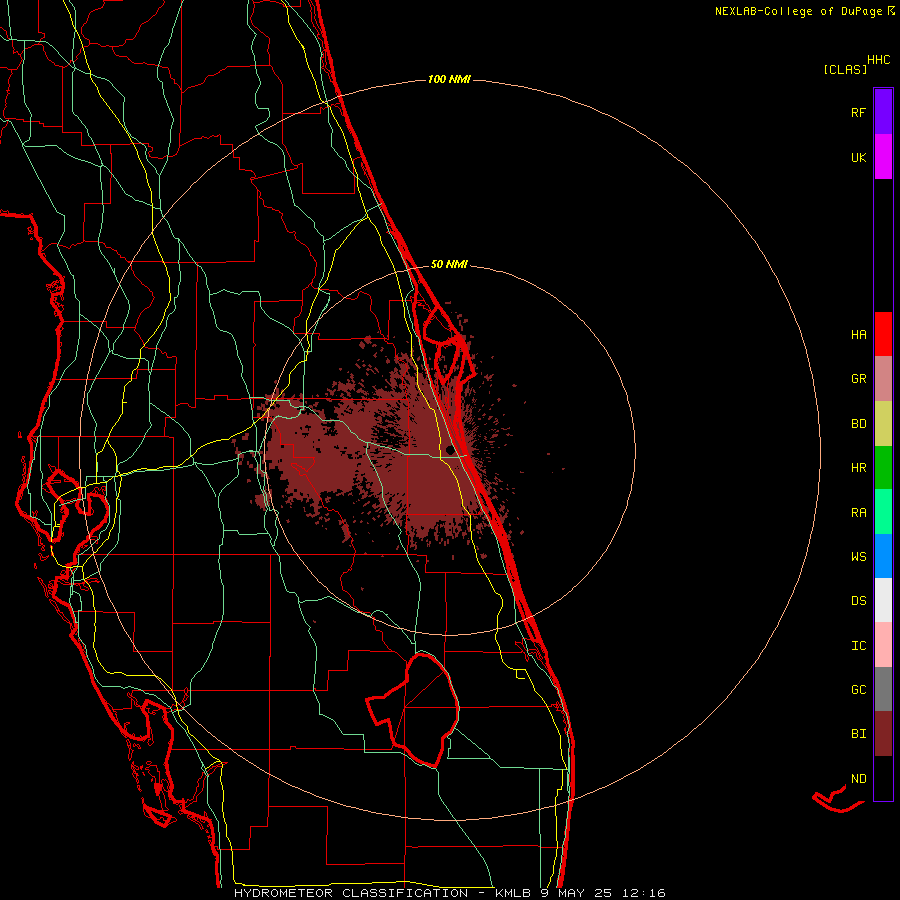Viewport: 900px width, 900px height.
Task: Select the GR pink legend color block
Action: [883, 378]
